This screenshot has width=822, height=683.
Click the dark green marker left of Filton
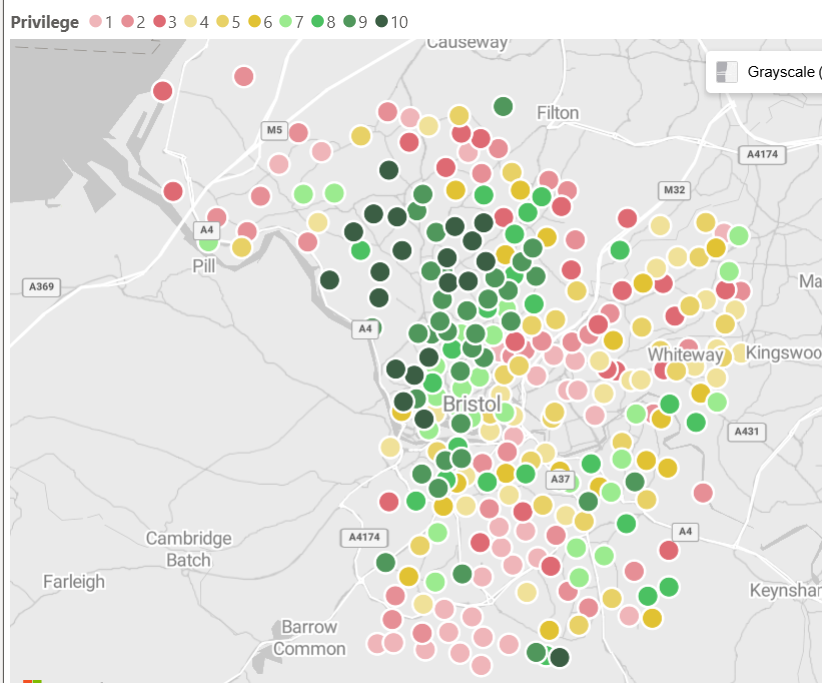coord(503,106)
